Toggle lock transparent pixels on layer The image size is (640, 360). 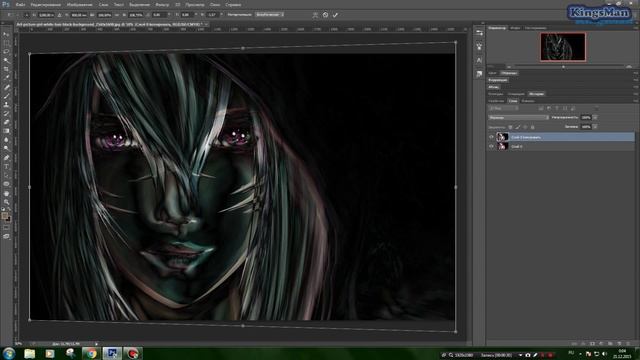(x=510, y=127)
